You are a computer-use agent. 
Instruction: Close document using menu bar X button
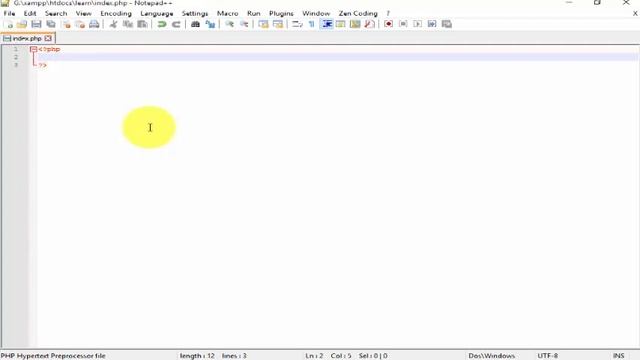click(635, 13)
